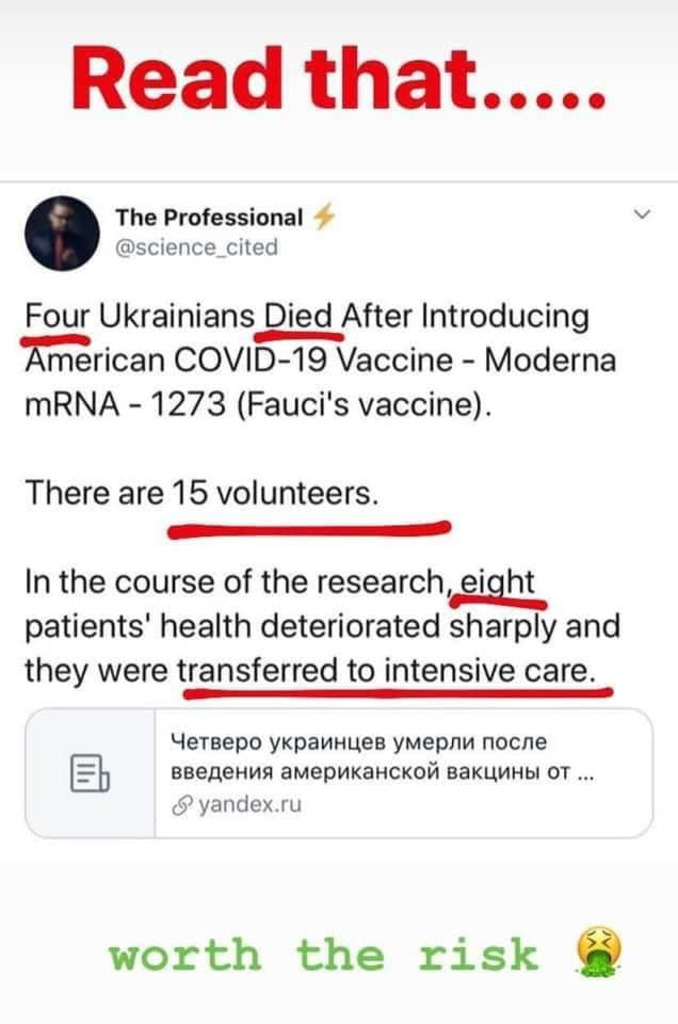
Task: Click The Professional profile avatar
Action: tap(63, 233)
